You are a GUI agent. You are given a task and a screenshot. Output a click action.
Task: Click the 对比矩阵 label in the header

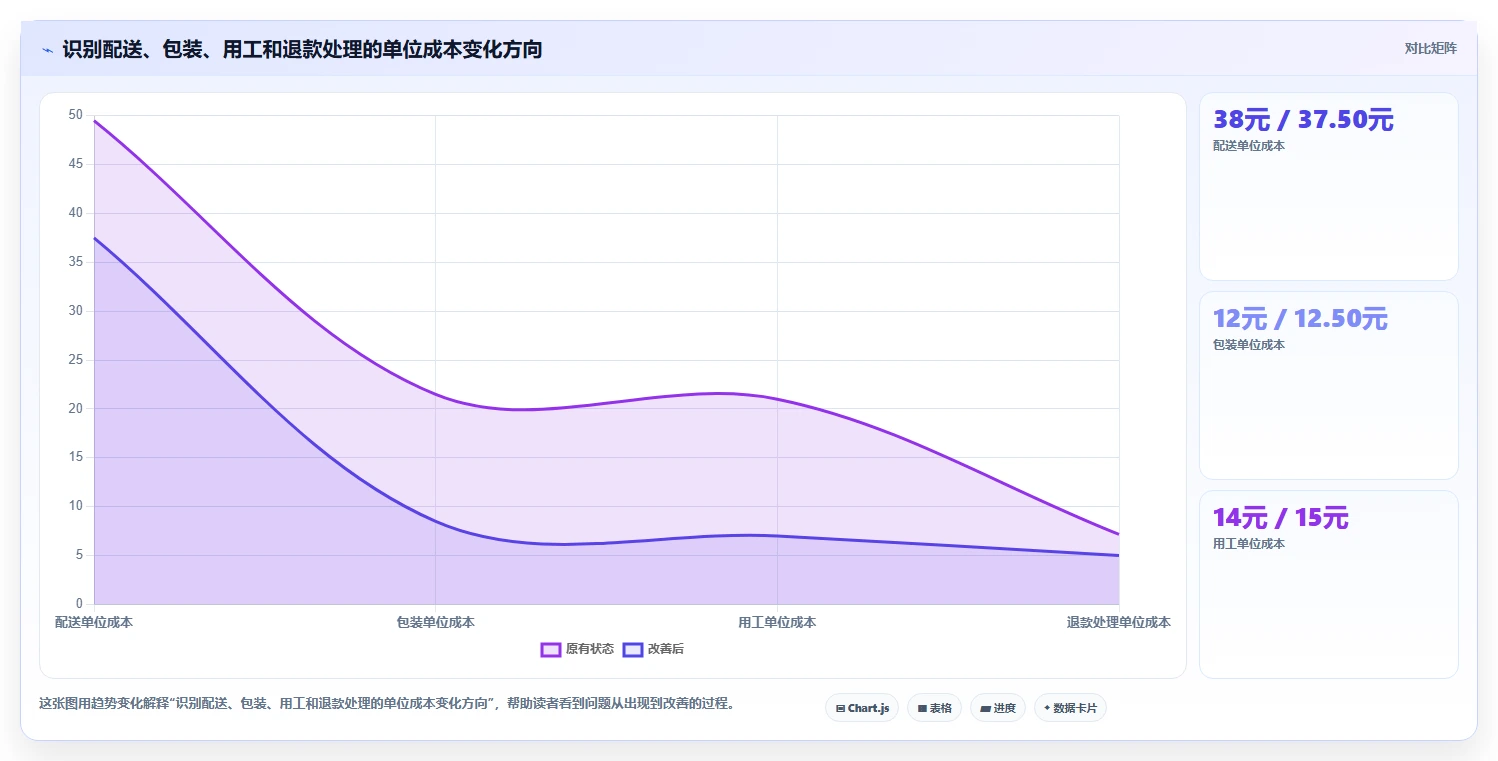click(x=1431, y=49)
